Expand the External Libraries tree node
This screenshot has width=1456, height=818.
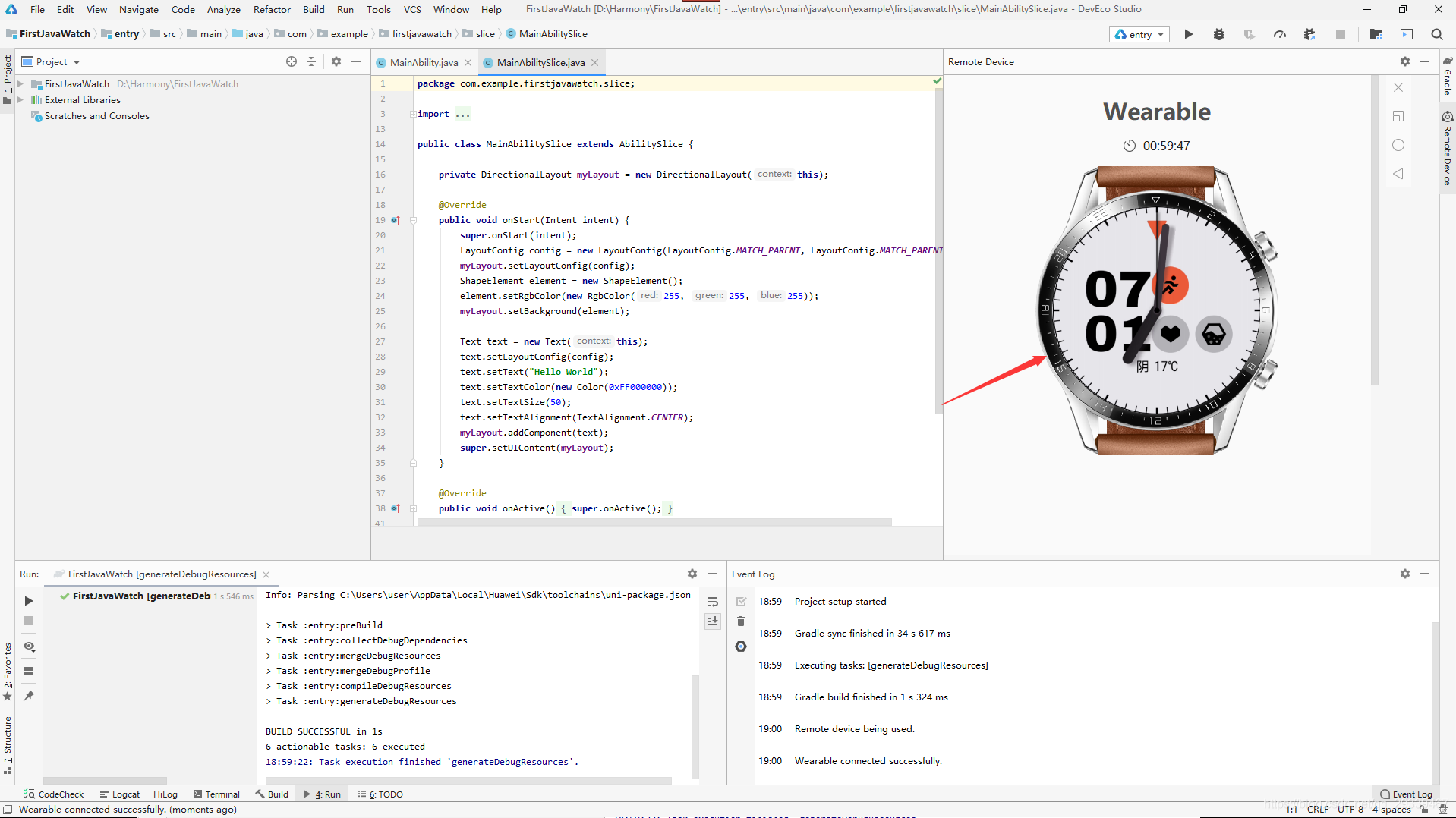20,100
